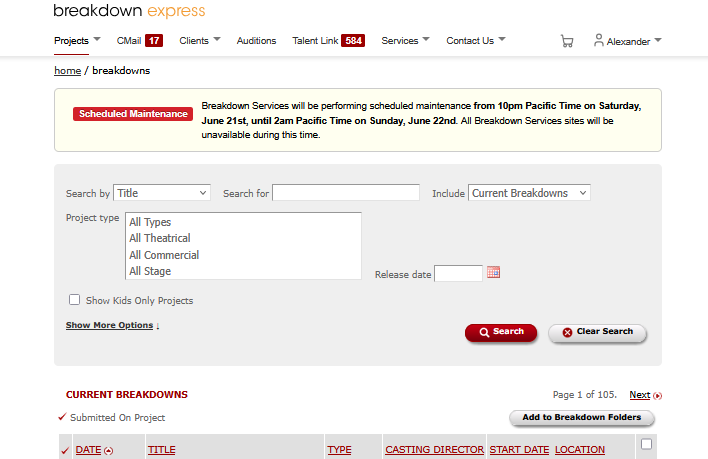Sort breakdowns by DATE column

point(88,450)
